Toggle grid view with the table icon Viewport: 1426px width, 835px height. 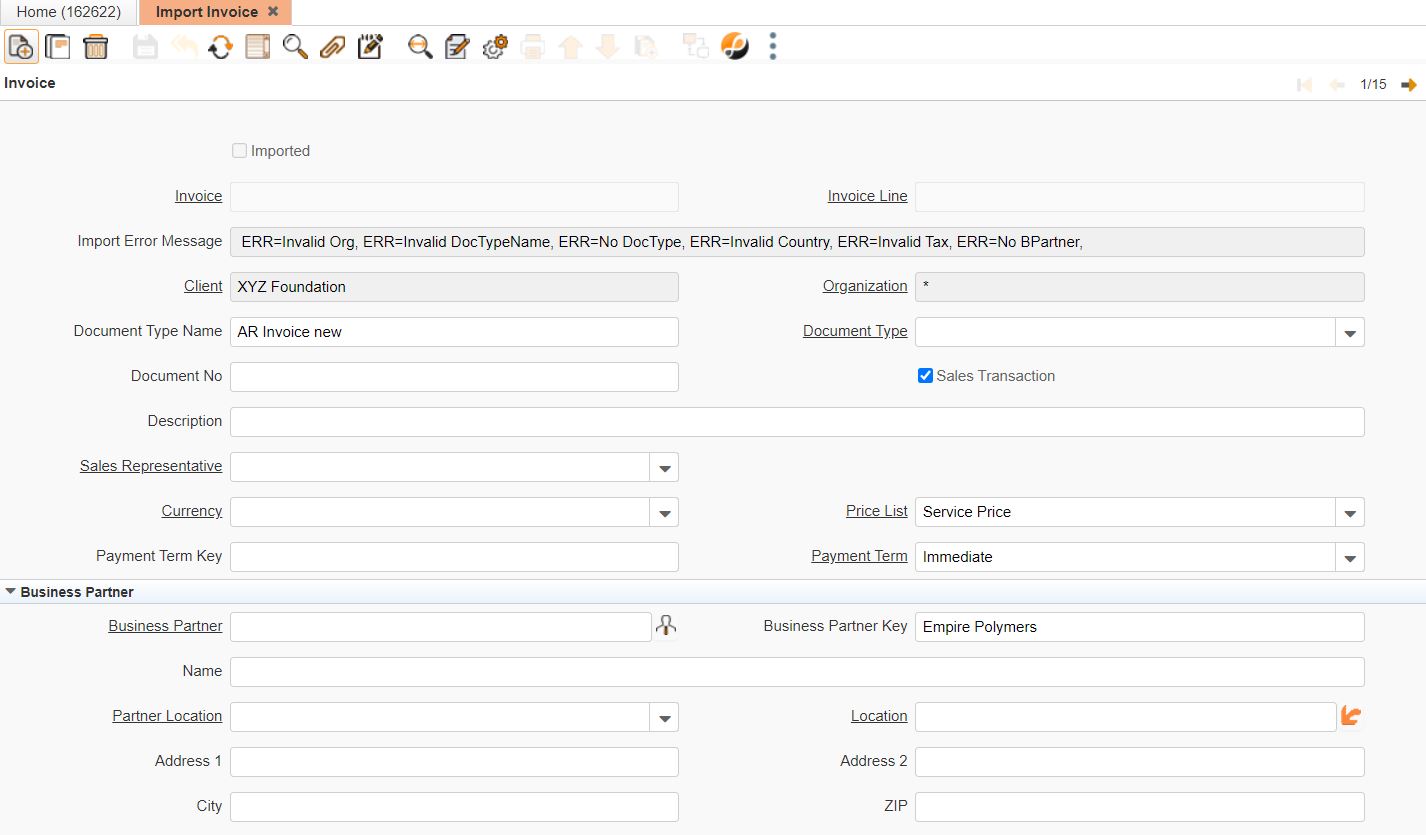point(258,46)
